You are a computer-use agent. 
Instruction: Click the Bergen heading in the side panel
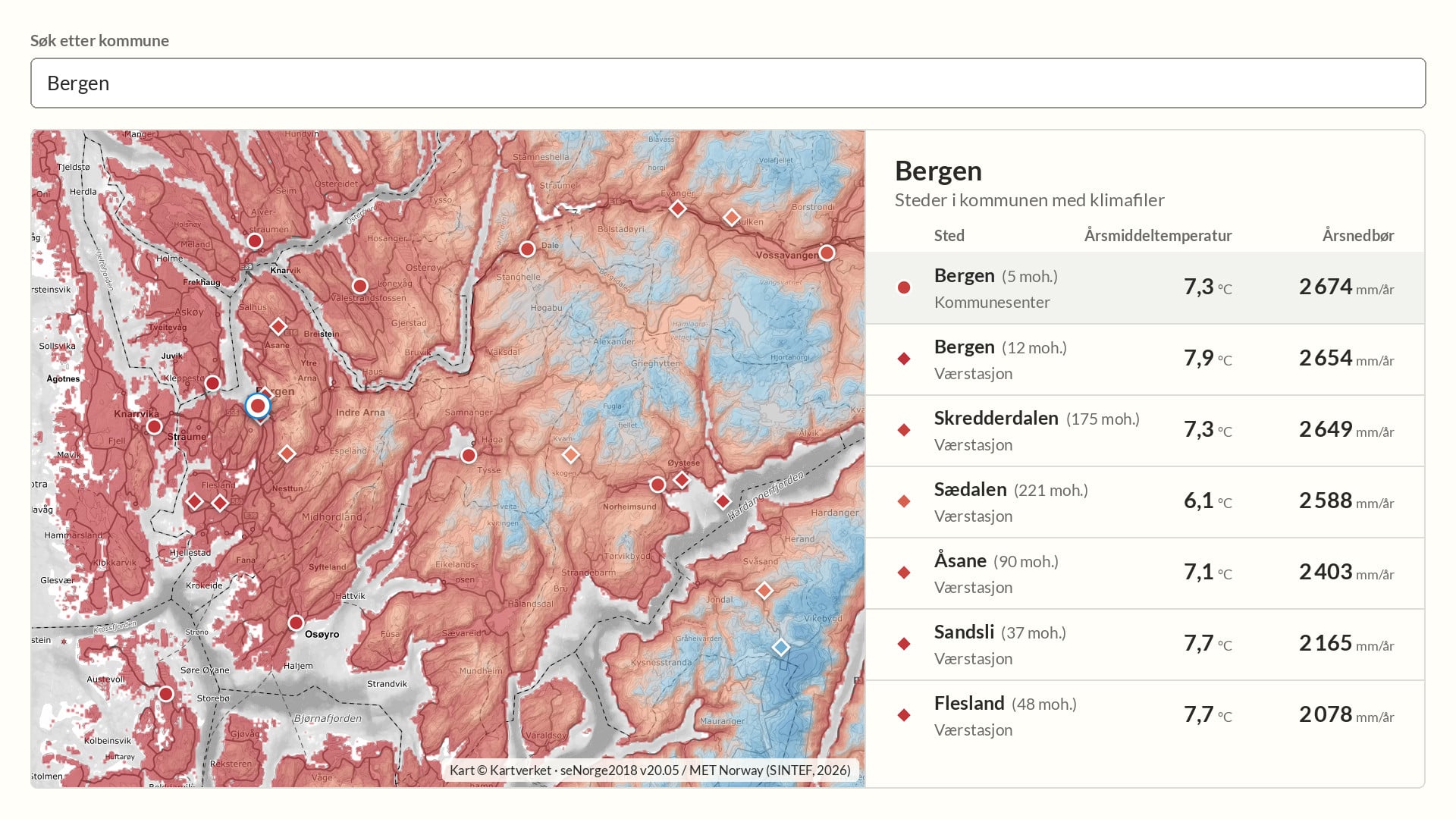938,171
